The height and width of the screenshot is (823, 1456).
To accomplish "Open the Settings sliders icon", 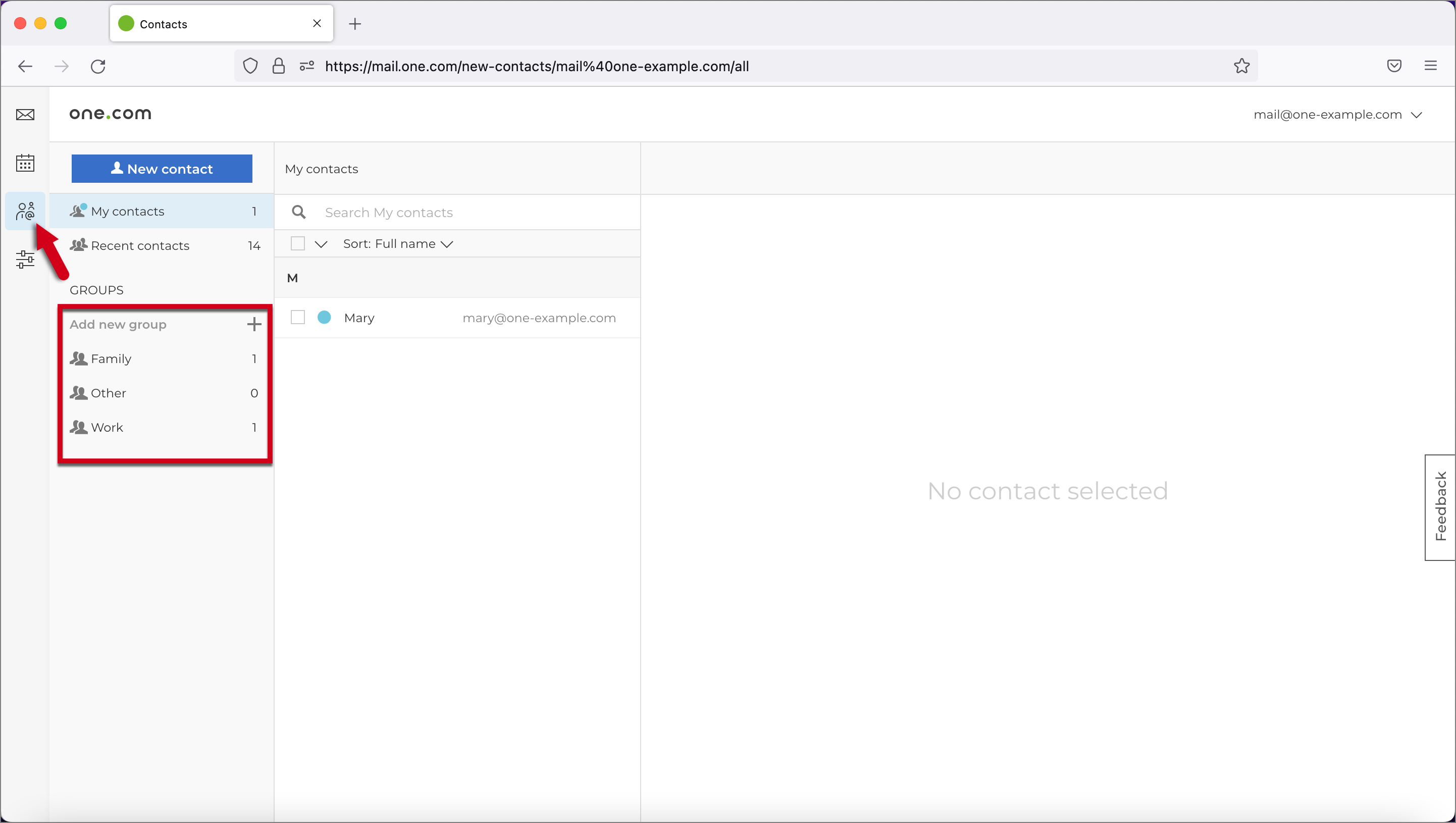I will (25, 260).
